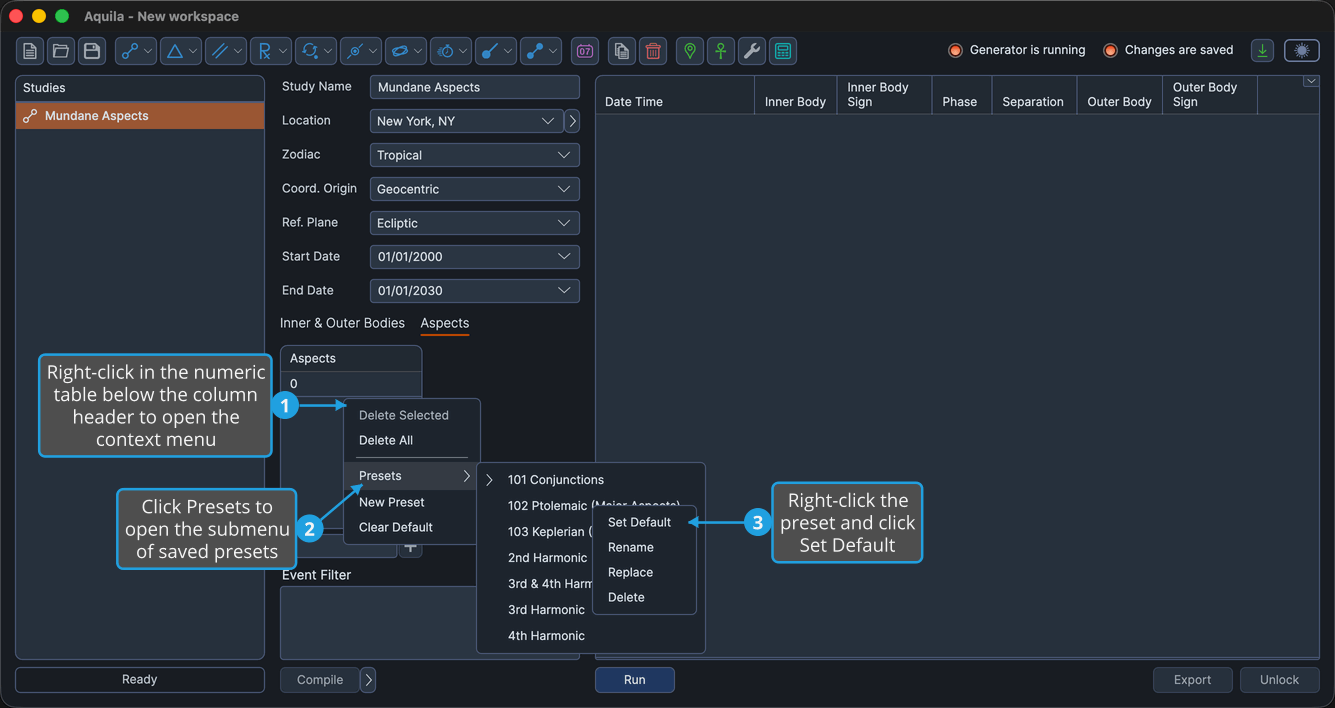Select the two-node aspect study tool
The image size is (1335, 708).
tap(129, 51)
